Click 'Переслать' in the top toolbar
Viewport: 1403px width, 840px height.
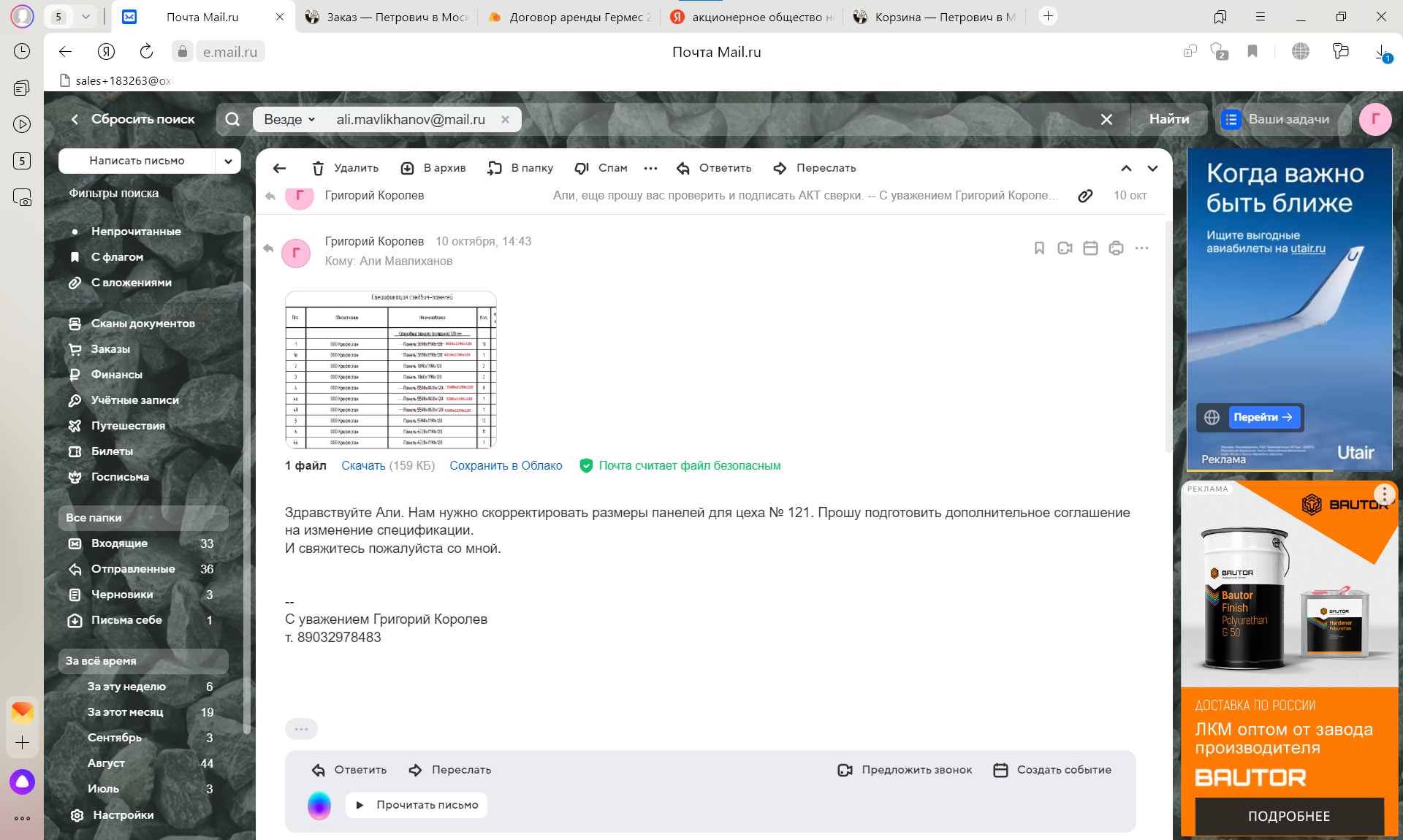coord(814,168)
